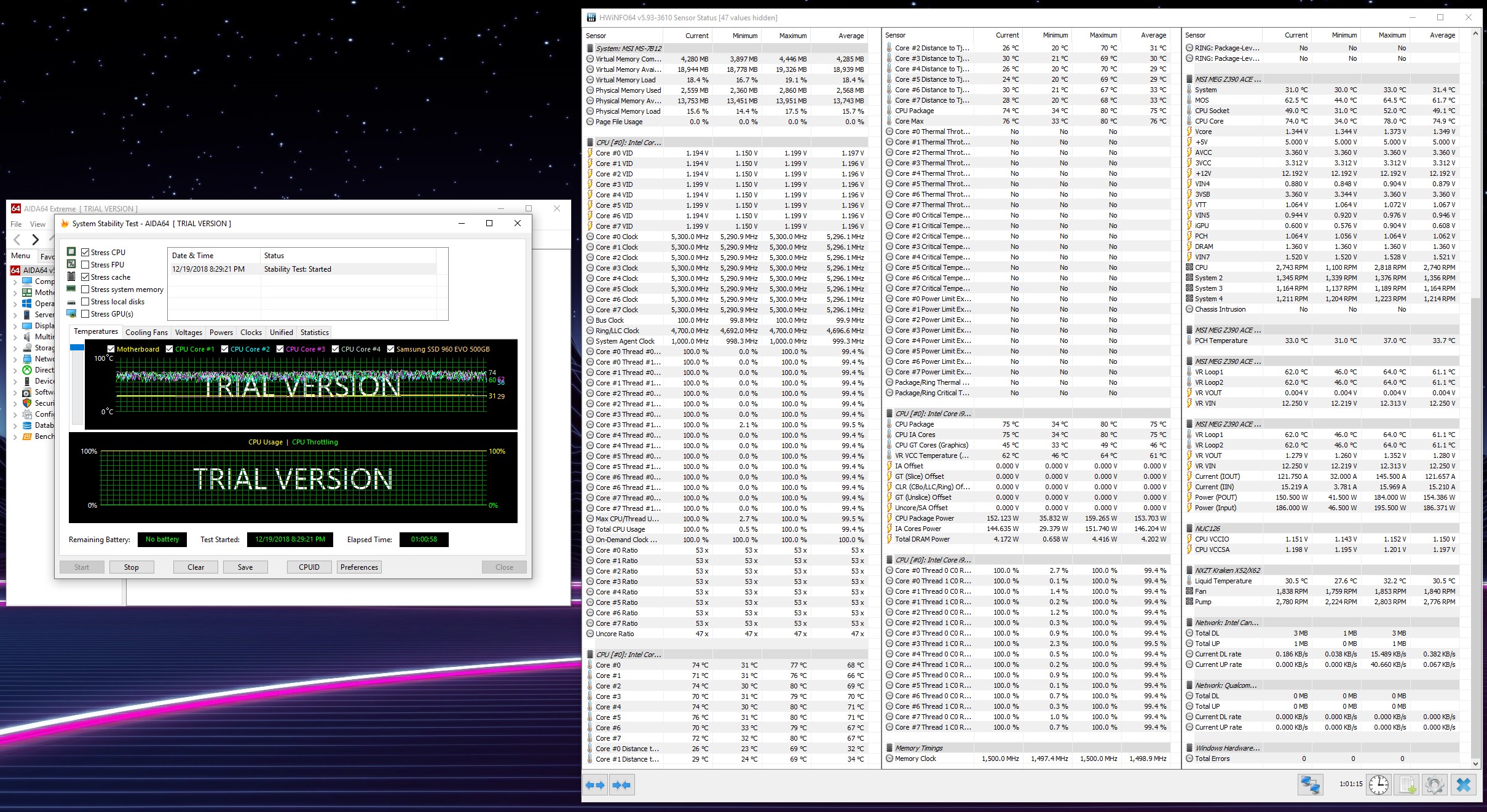The height and width of the screenshot is (812, 1487).
Task: Start logging with the spreadsheet plus icon
Action: point(1407,784)
